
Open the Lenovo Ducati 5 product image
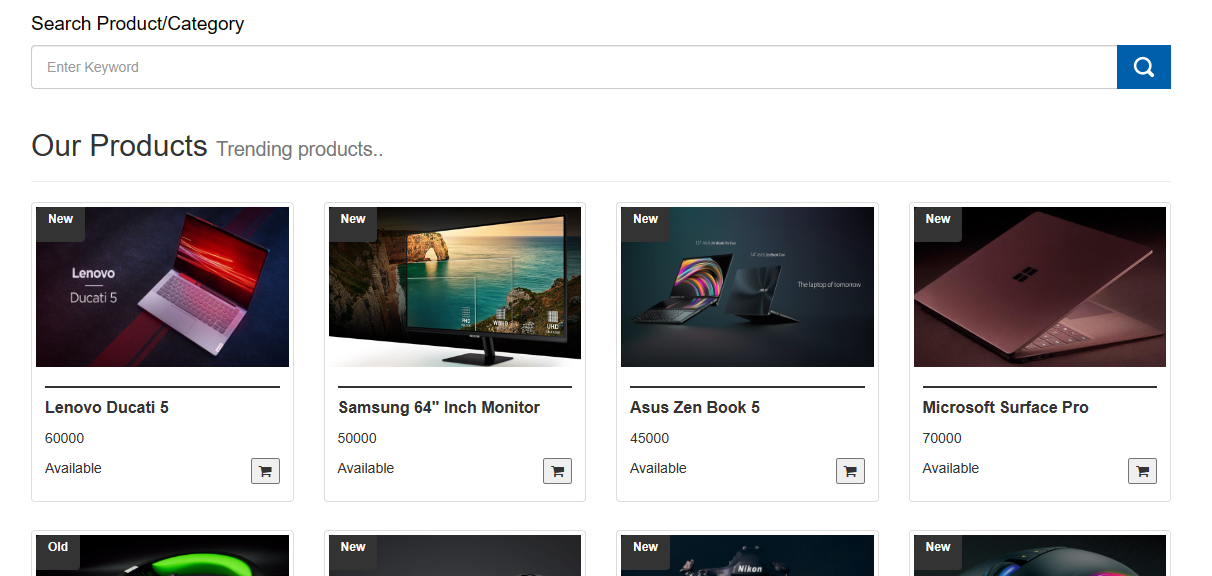(x=162, y=287)
